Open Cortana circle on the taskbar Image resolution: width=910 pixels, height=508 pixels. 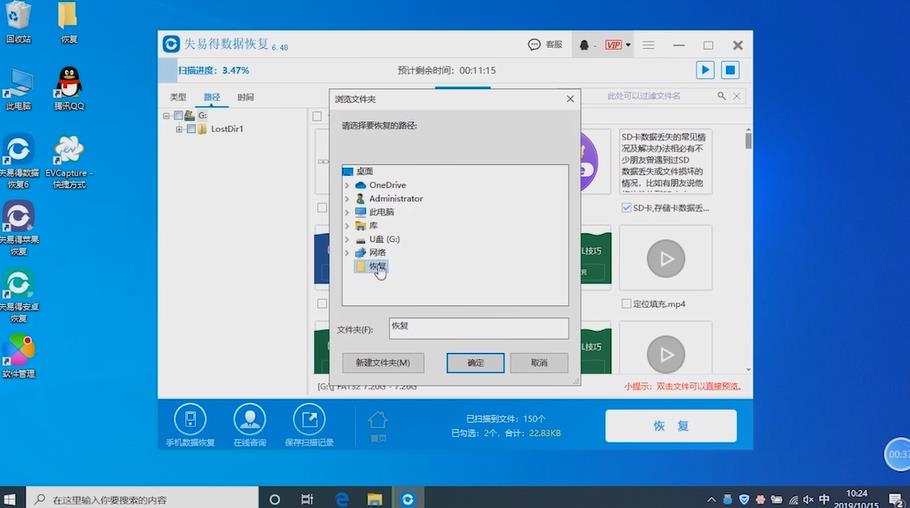pyautogui.click(x=275, y=499)
